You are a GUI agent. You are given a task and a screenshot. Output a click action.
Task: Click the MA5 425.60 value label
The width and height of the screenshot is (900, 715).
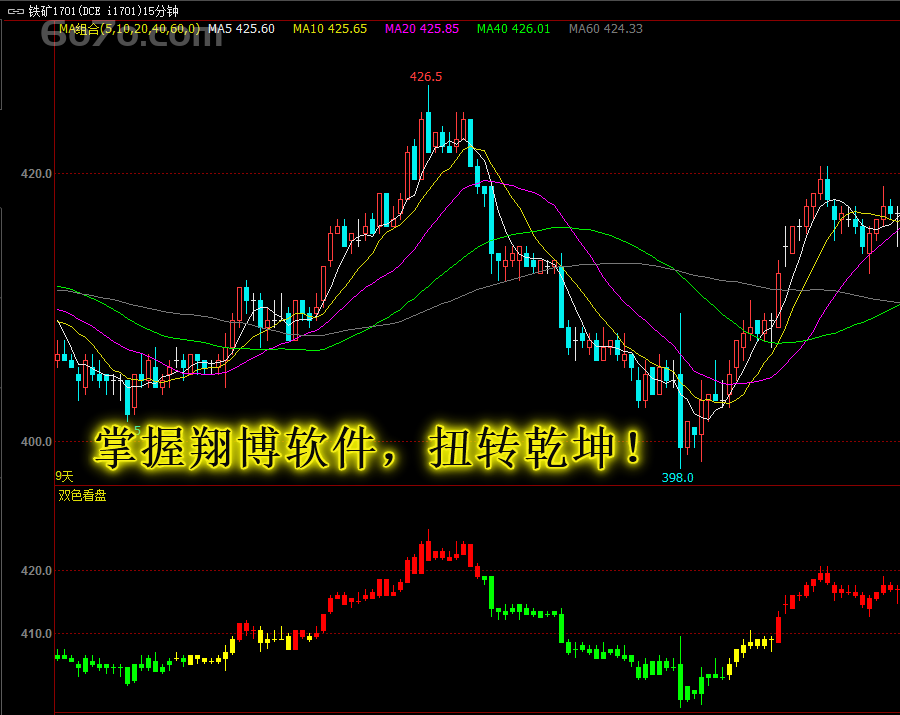point(241,29)
